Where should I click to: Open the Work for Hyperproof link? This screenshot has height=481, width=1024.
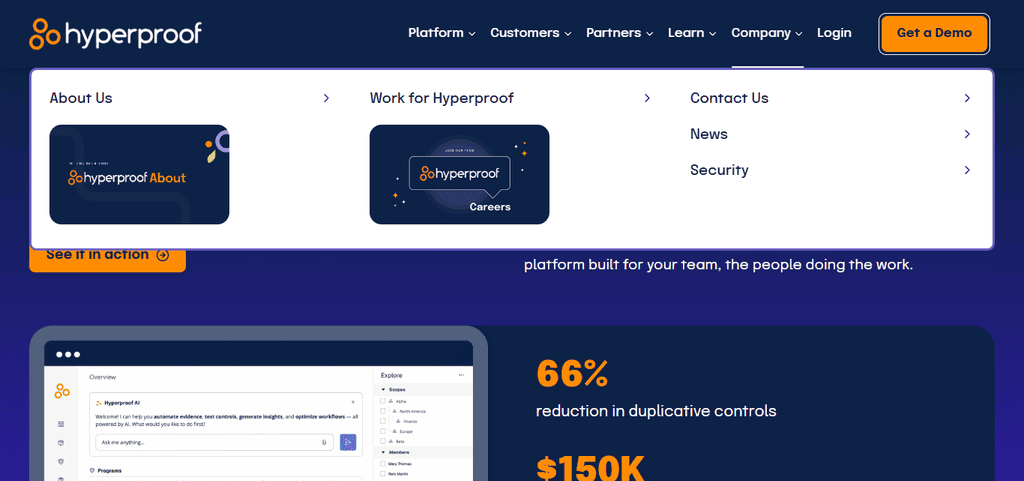coord(441,98)
